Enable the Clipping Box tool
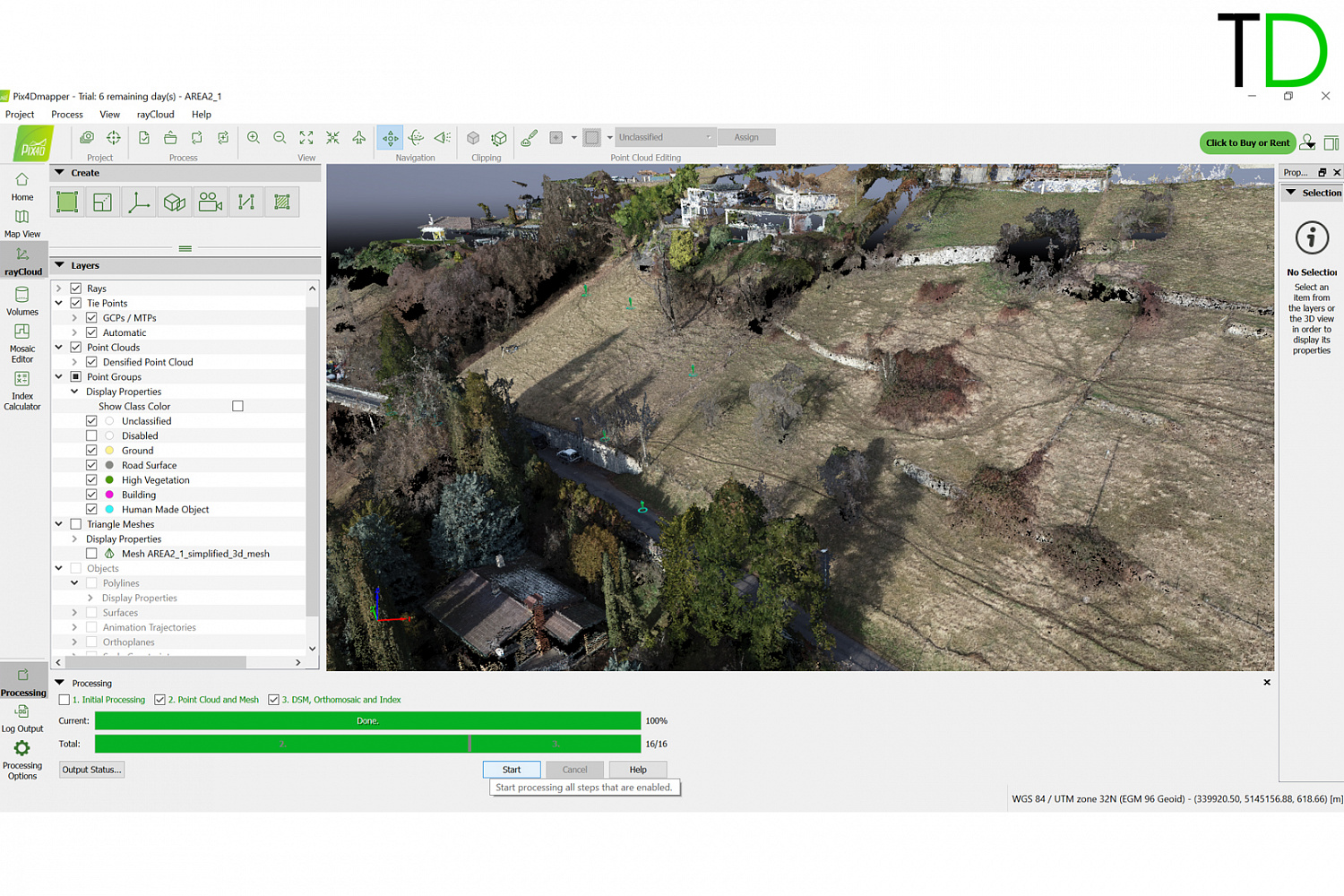Screen dimensions: 1344x896 click(473, 137)
